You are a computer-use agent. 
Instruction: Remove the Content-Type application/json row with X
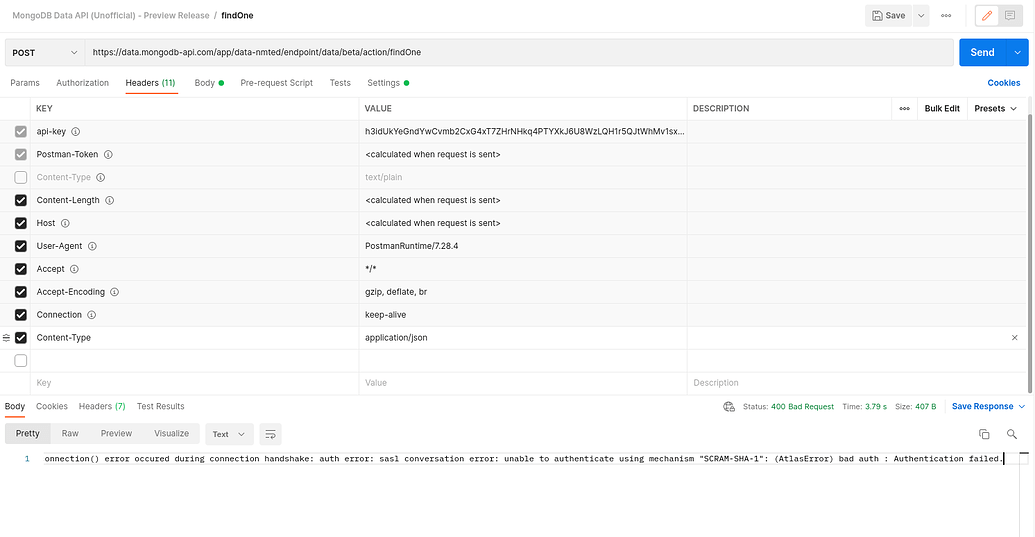(1014, 338)
